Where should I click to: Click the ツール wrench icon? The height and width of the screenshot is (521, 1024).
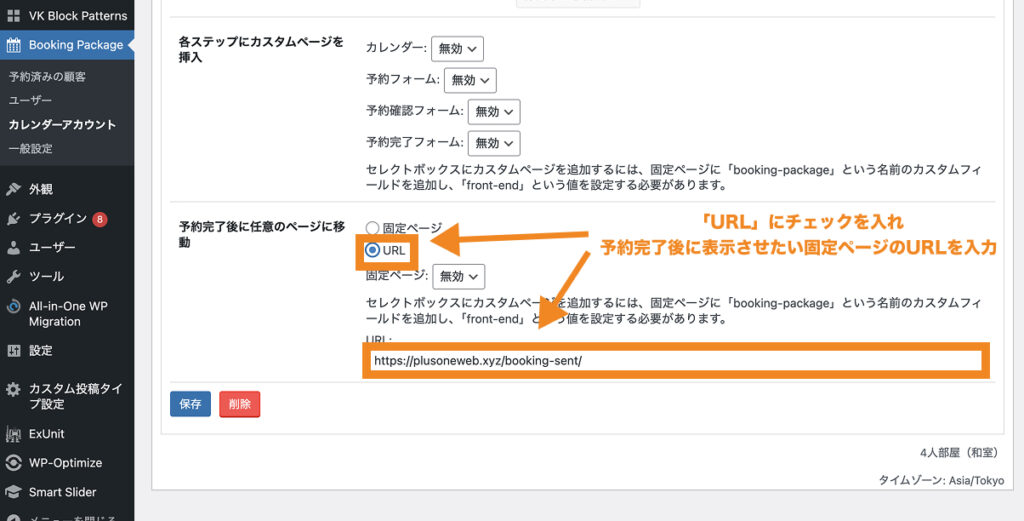(14, 276)
